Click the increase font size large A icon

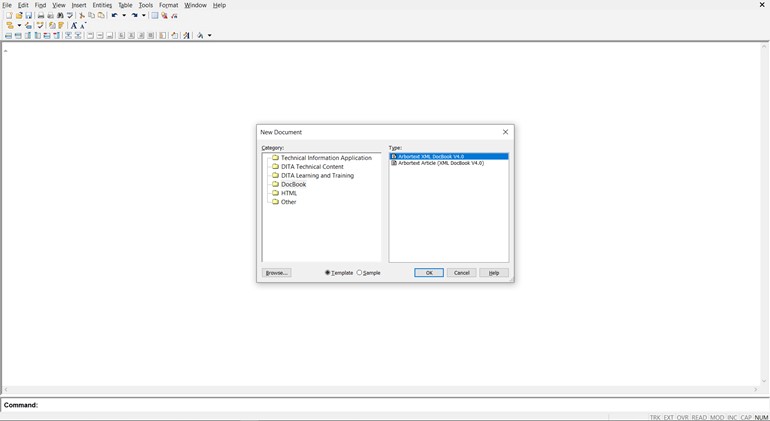tap(74, 26)
